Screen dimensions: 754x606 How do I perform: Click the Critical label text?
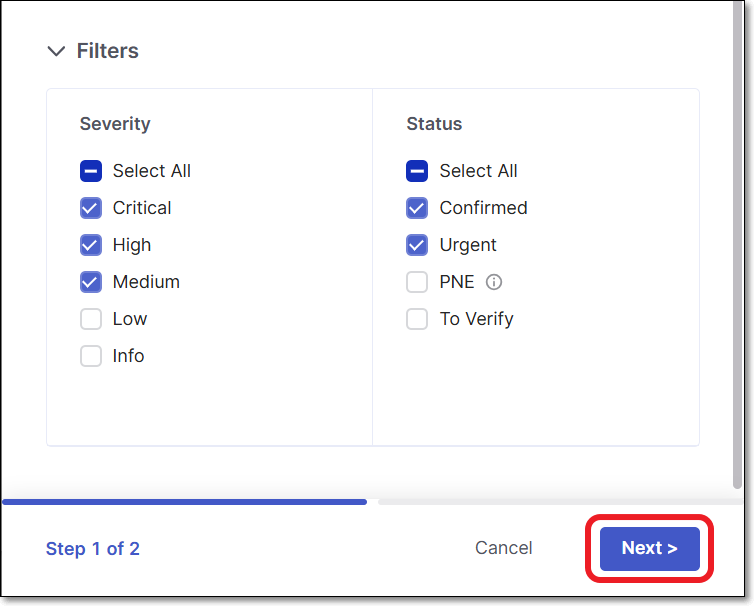click(x=142, y=208)
